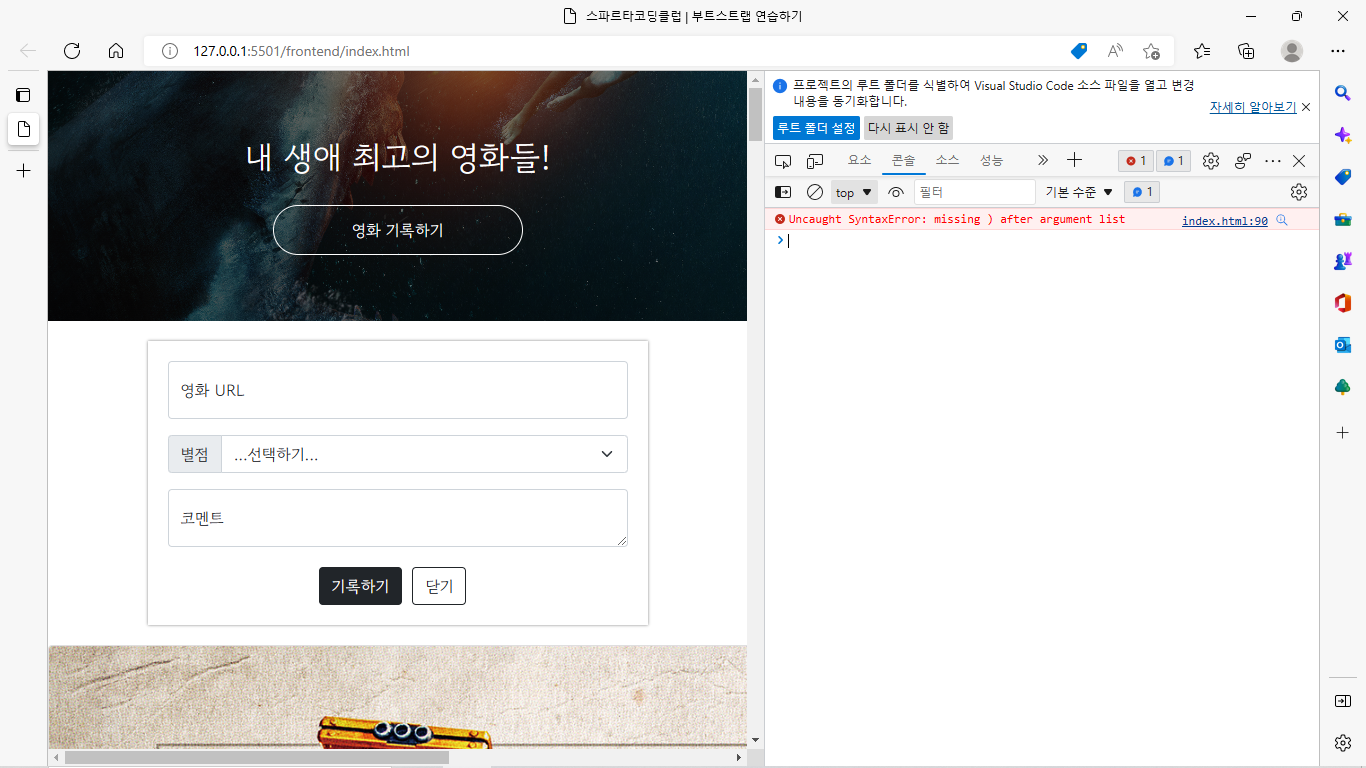Open 자세히 알아보기 link
Screen dimensions: 1366x768
click(x=1253, y=107)
